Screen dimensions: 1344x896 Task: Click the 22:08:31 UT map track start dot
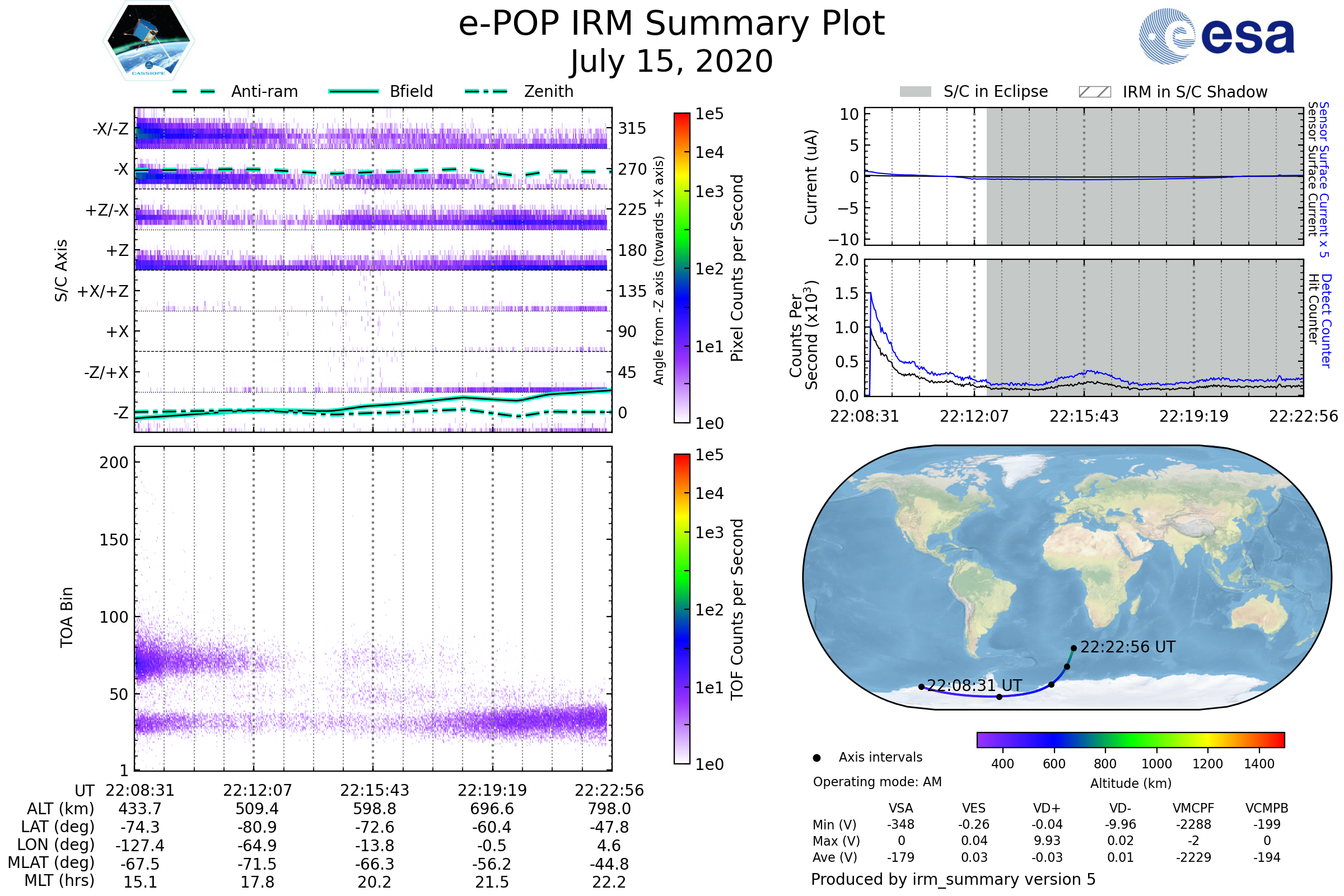pyautogui.click(x=921, y=687)
